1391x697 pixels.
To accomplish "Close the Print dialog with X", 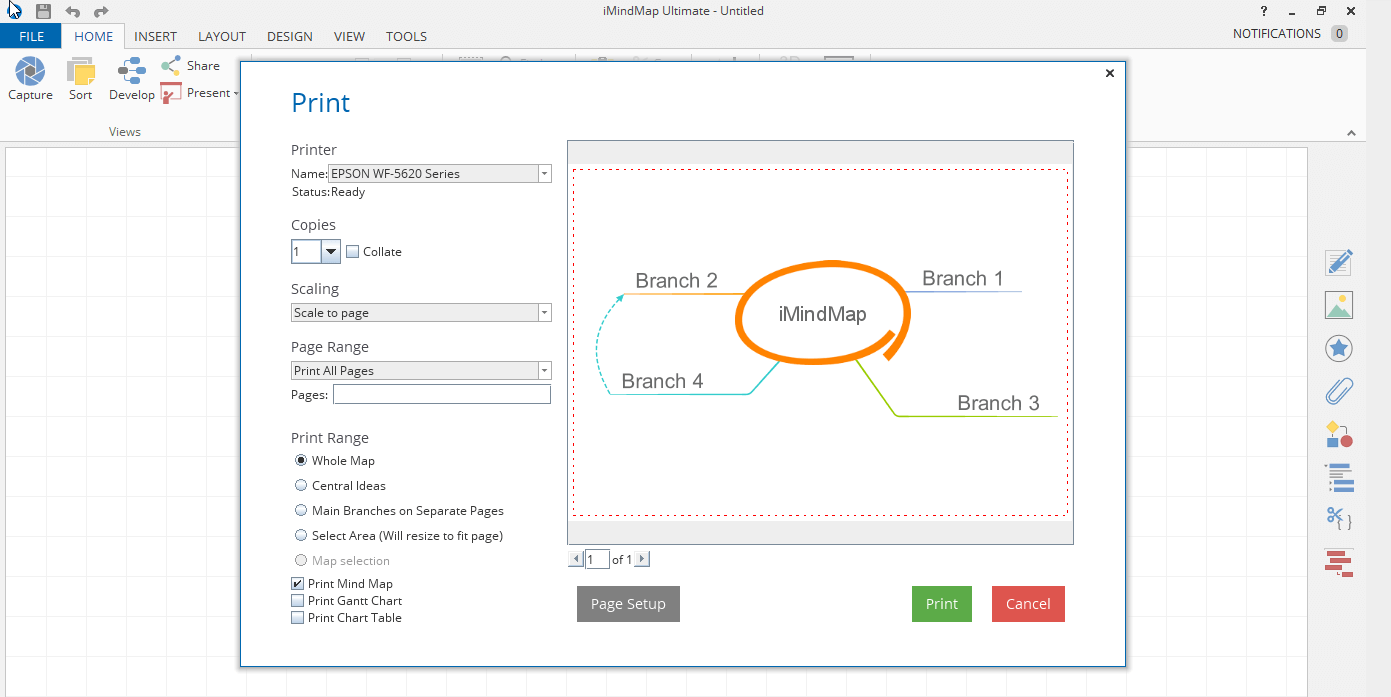I will (x=1110, y=73).
